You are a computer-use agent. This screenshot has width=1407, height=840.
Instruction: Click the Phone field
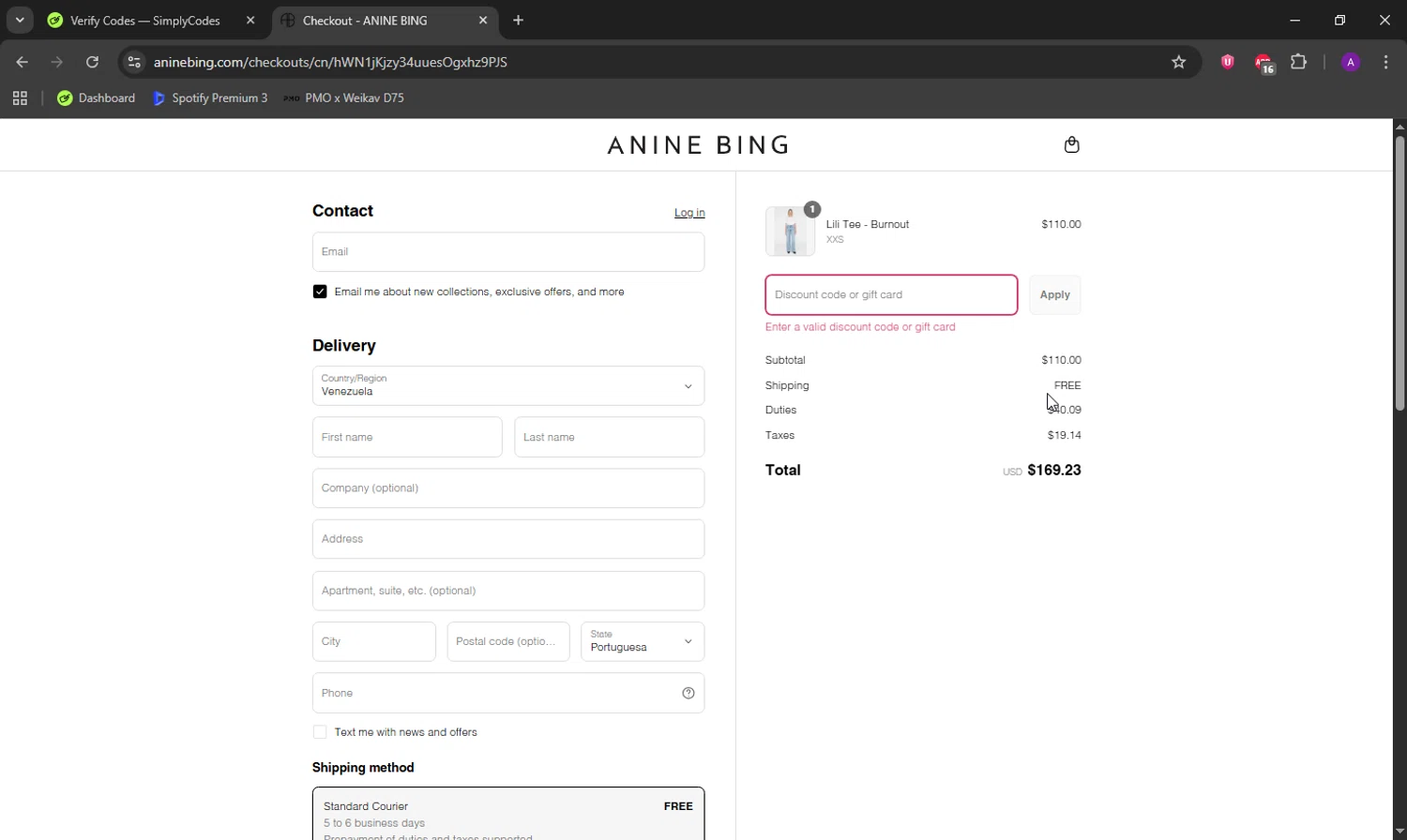coord(508,693)
